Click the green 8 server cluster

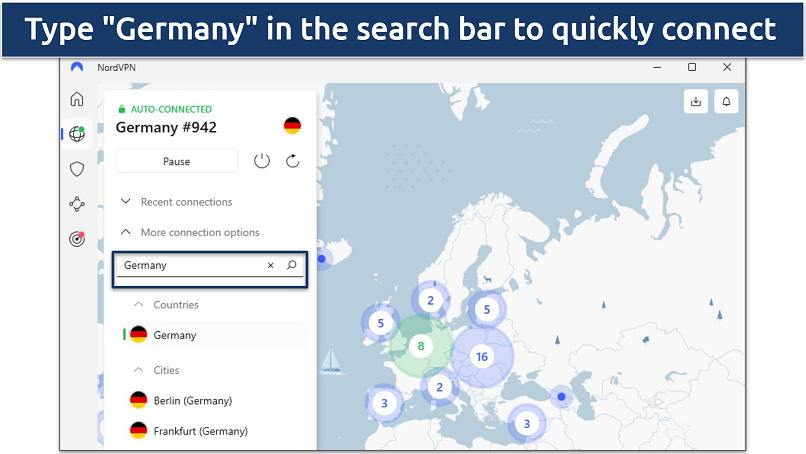pos(420,346)
